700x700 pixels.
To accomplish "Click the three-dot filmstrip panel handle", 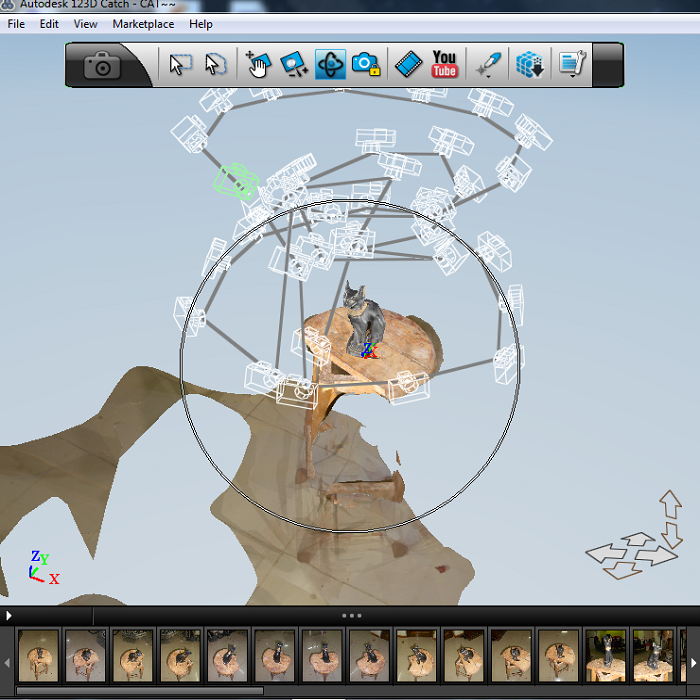I will coord(351,616).
